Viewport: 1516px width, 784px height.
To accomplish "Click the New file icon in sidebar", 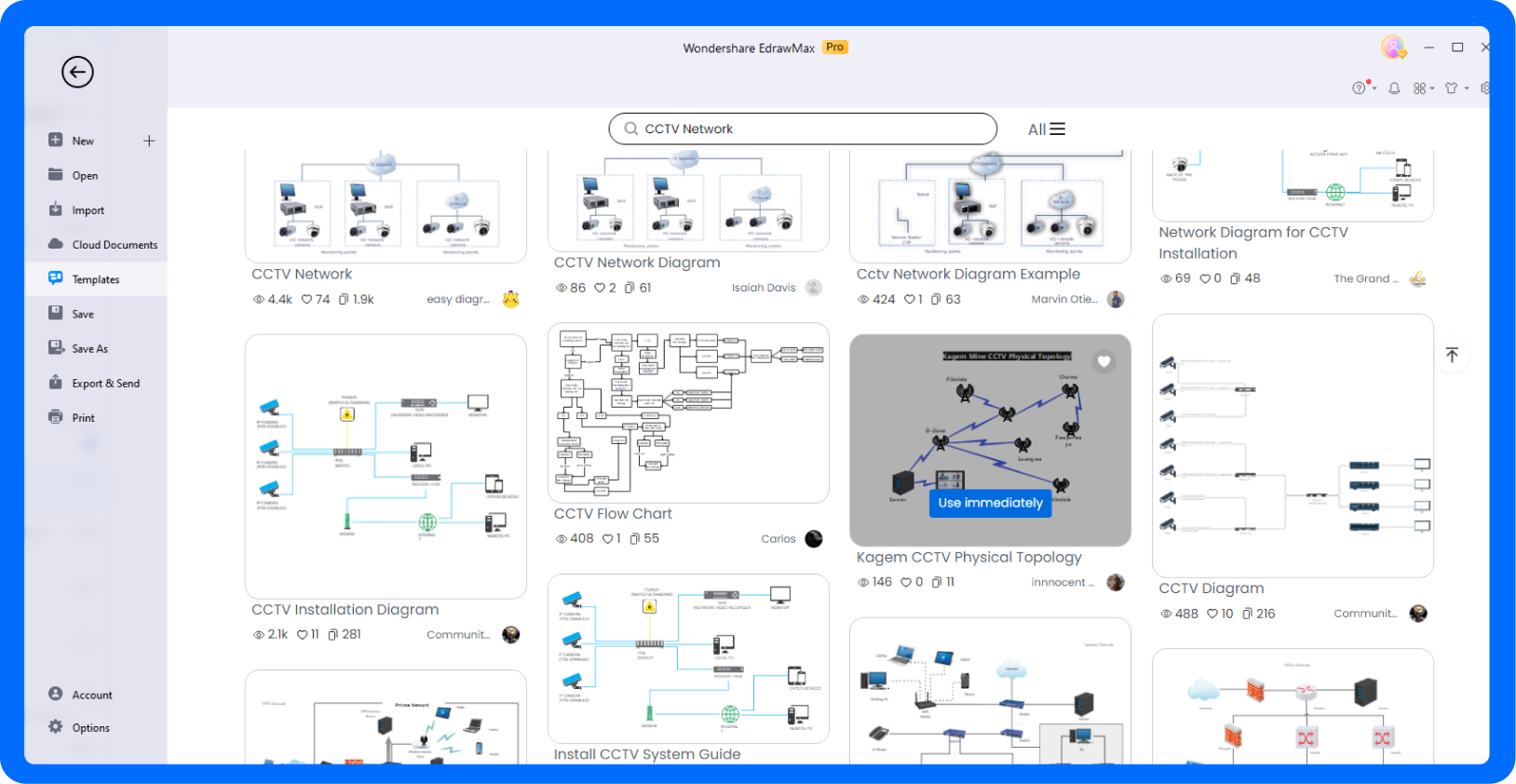I will click(56, 140).
